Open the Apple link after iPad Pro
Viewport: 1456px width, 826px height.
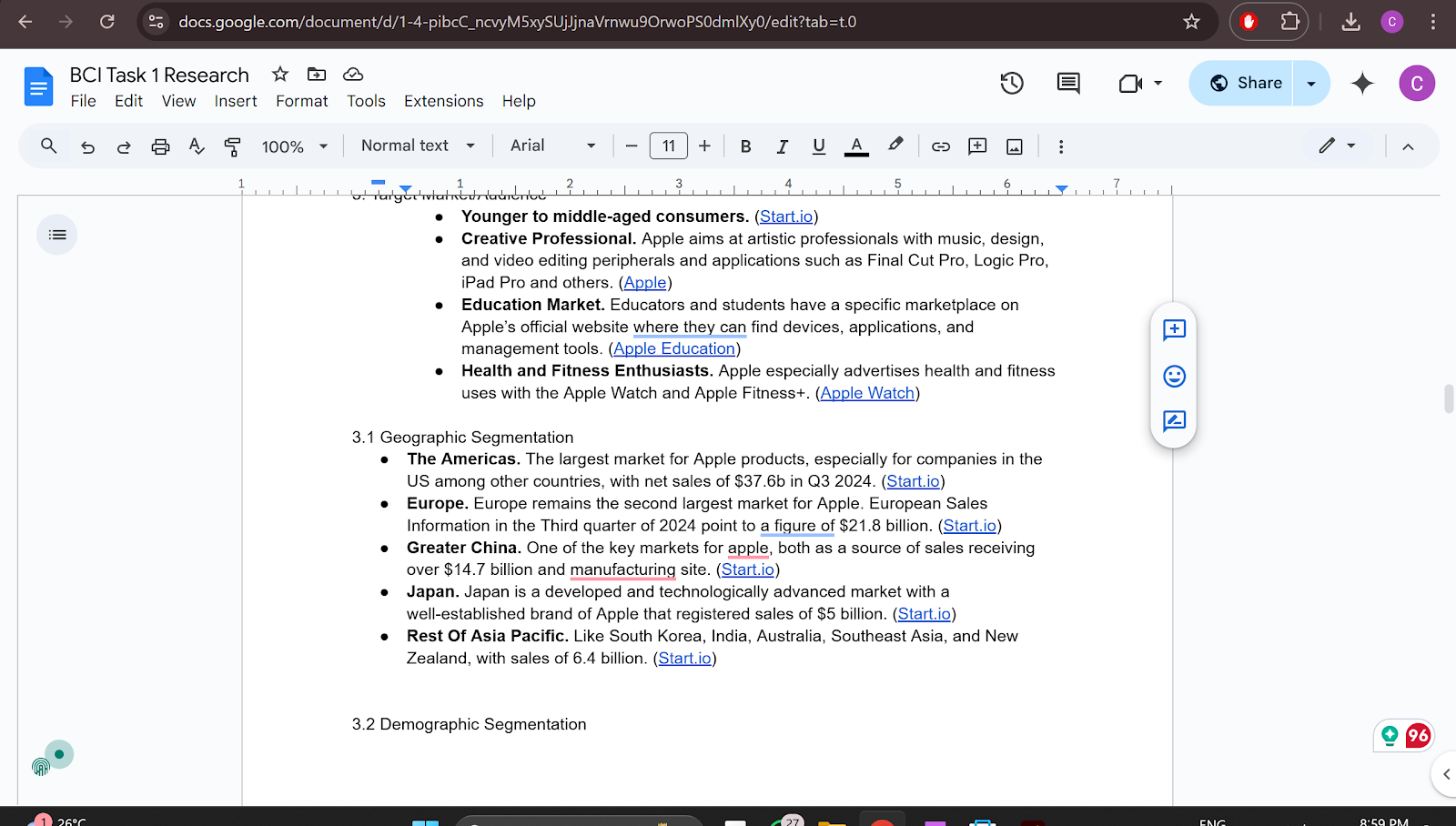point(645,283)
